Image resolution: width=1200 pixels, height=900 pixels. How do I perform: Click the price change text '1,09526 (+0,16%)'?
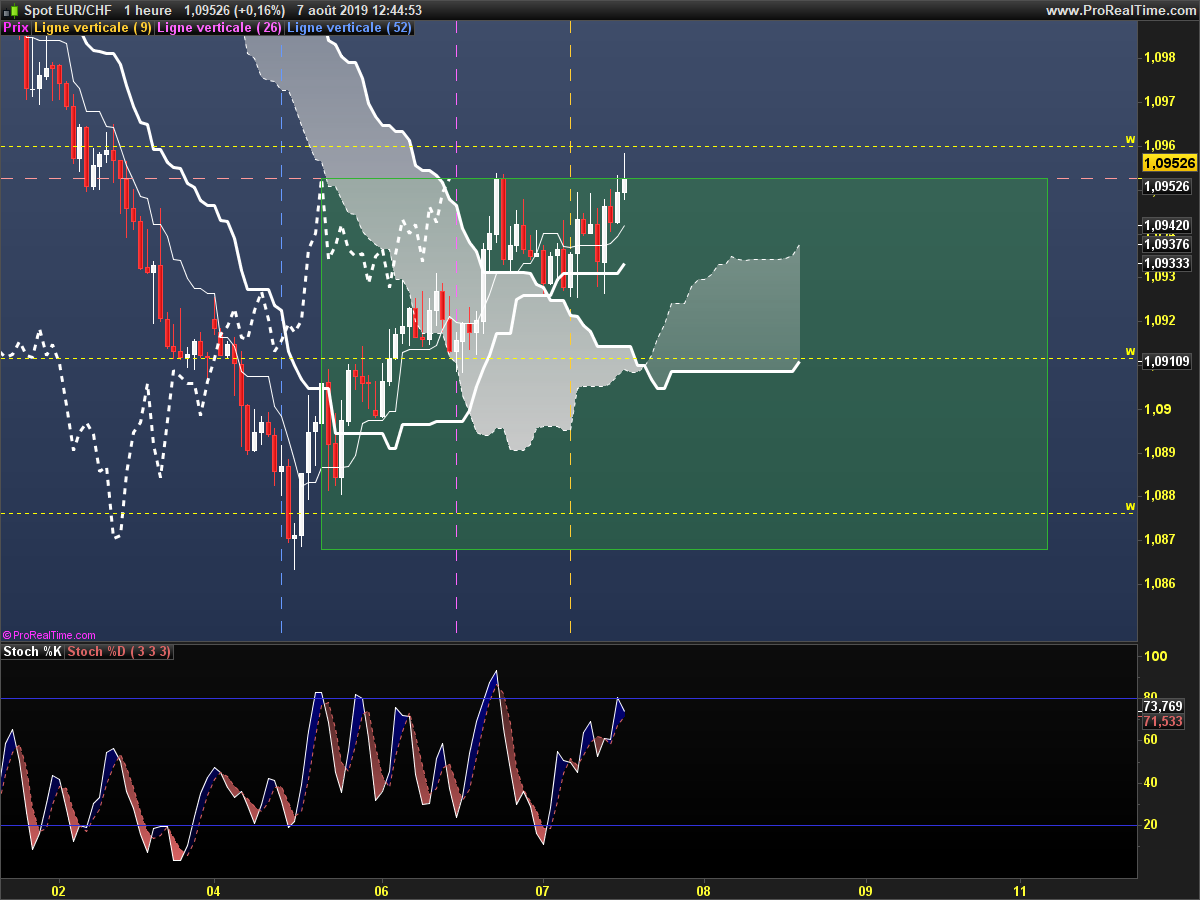pyautogui.click(x=235, y=10)
